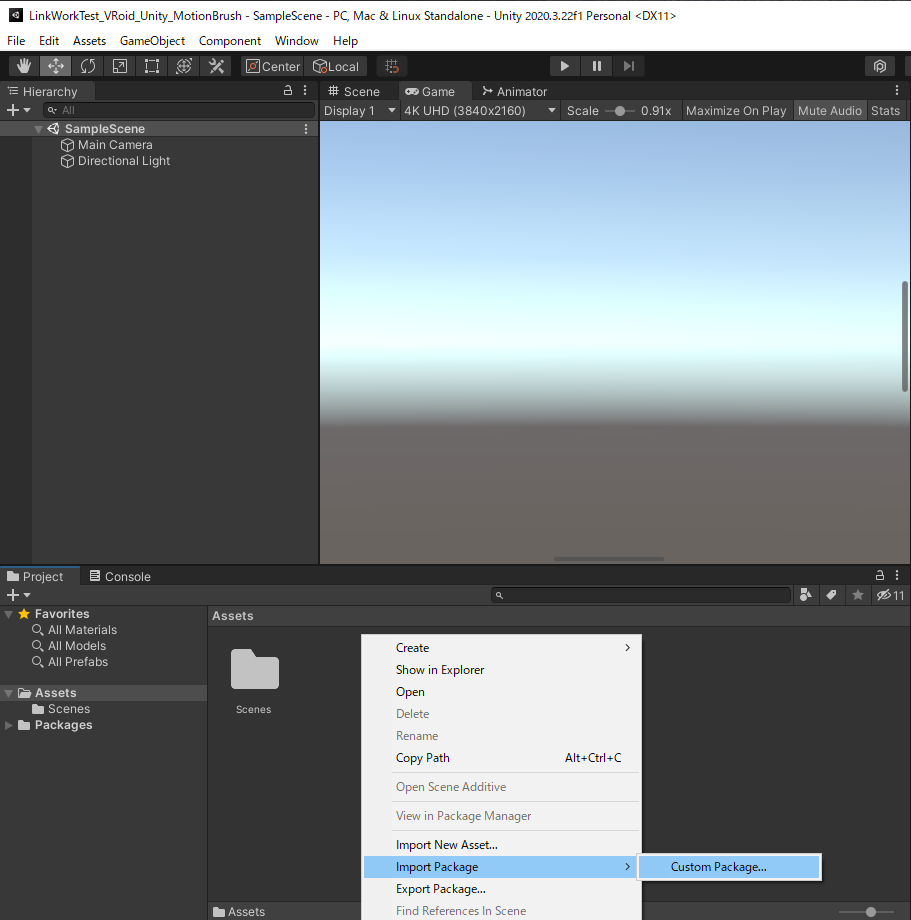Open the Display 1 dropdown

tap(360, 111)
